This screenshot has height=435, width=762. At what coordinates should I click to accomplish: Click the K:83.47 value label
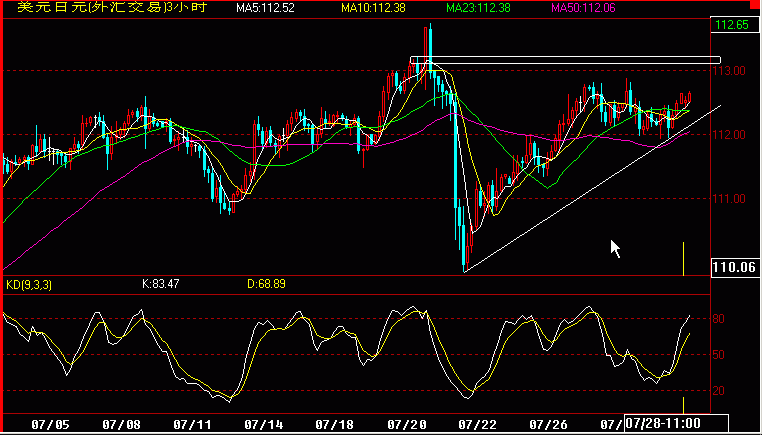coord(160,284)
